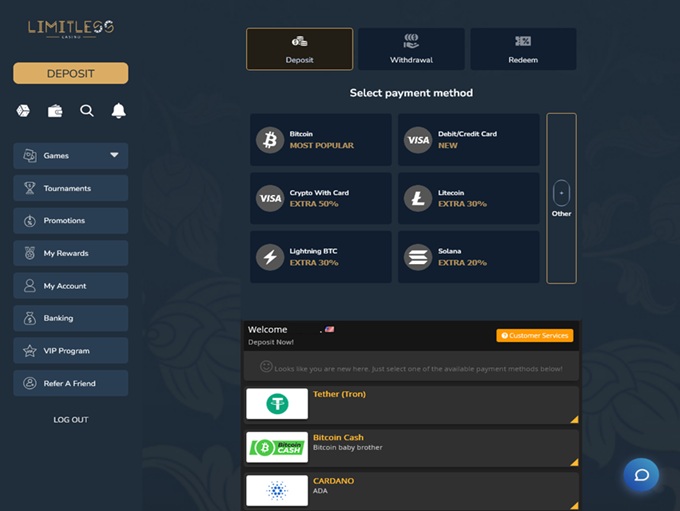The width and height of the screenshot is (680, 511).
Task: Expand the Other payment methods panel
Action: pyautogui.click(x=561, y=198)
